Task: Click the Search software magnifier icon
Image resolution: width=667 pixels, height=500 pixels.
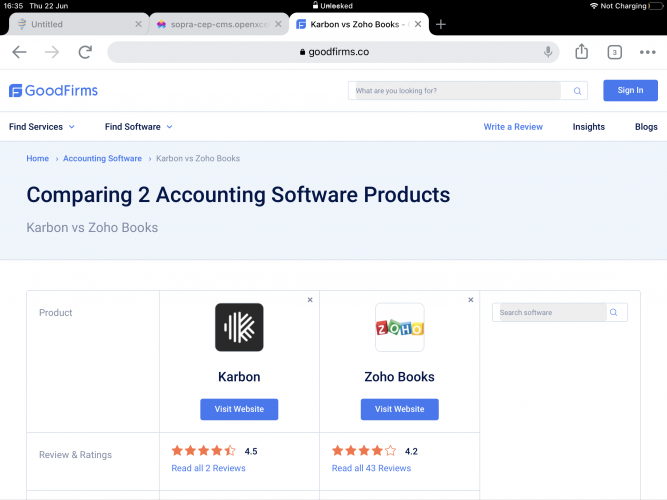Action: click(x=613, y=312)
